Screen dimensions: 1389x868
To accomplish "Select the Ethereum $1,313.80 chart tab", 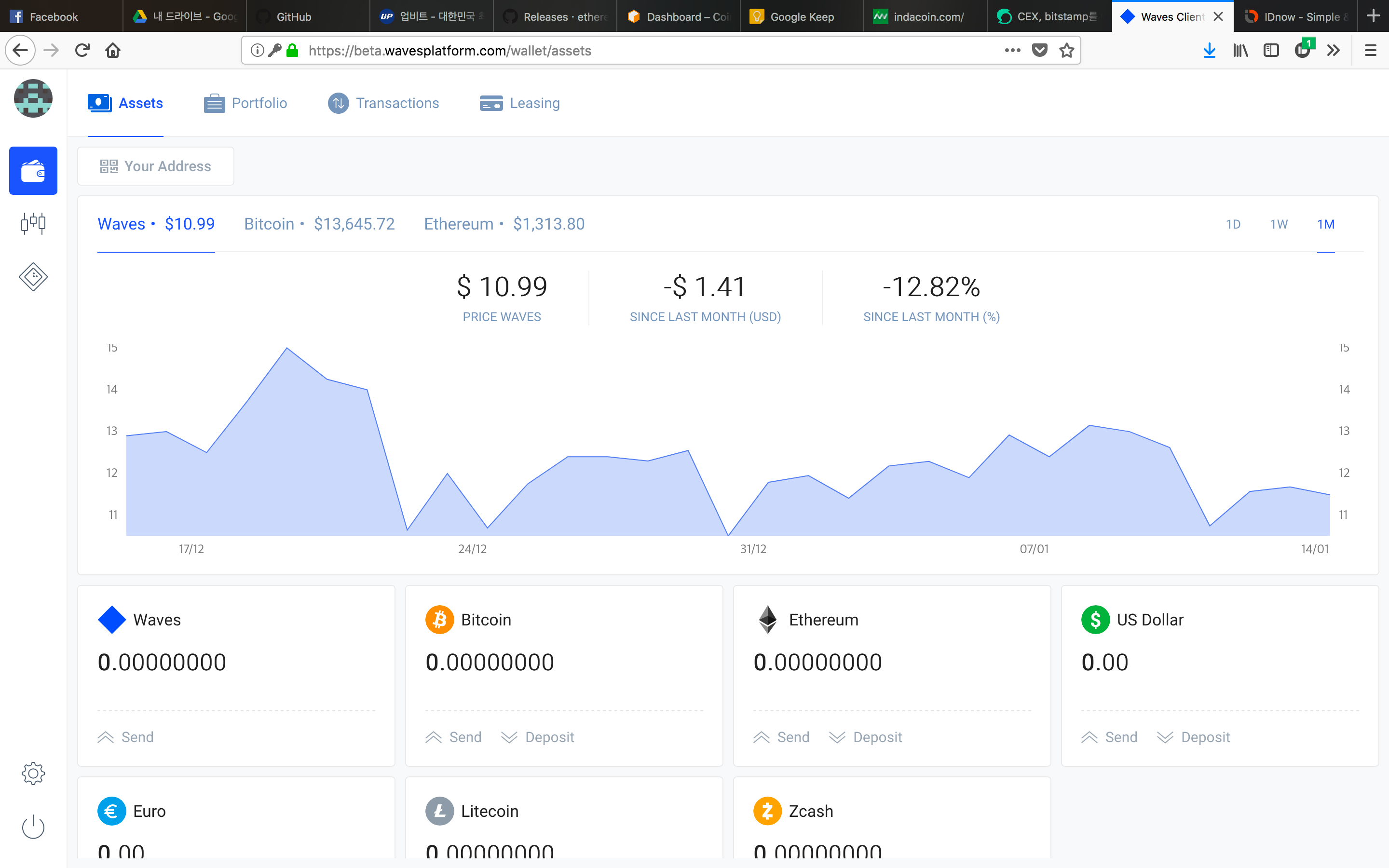I will (x=504, y=224).
